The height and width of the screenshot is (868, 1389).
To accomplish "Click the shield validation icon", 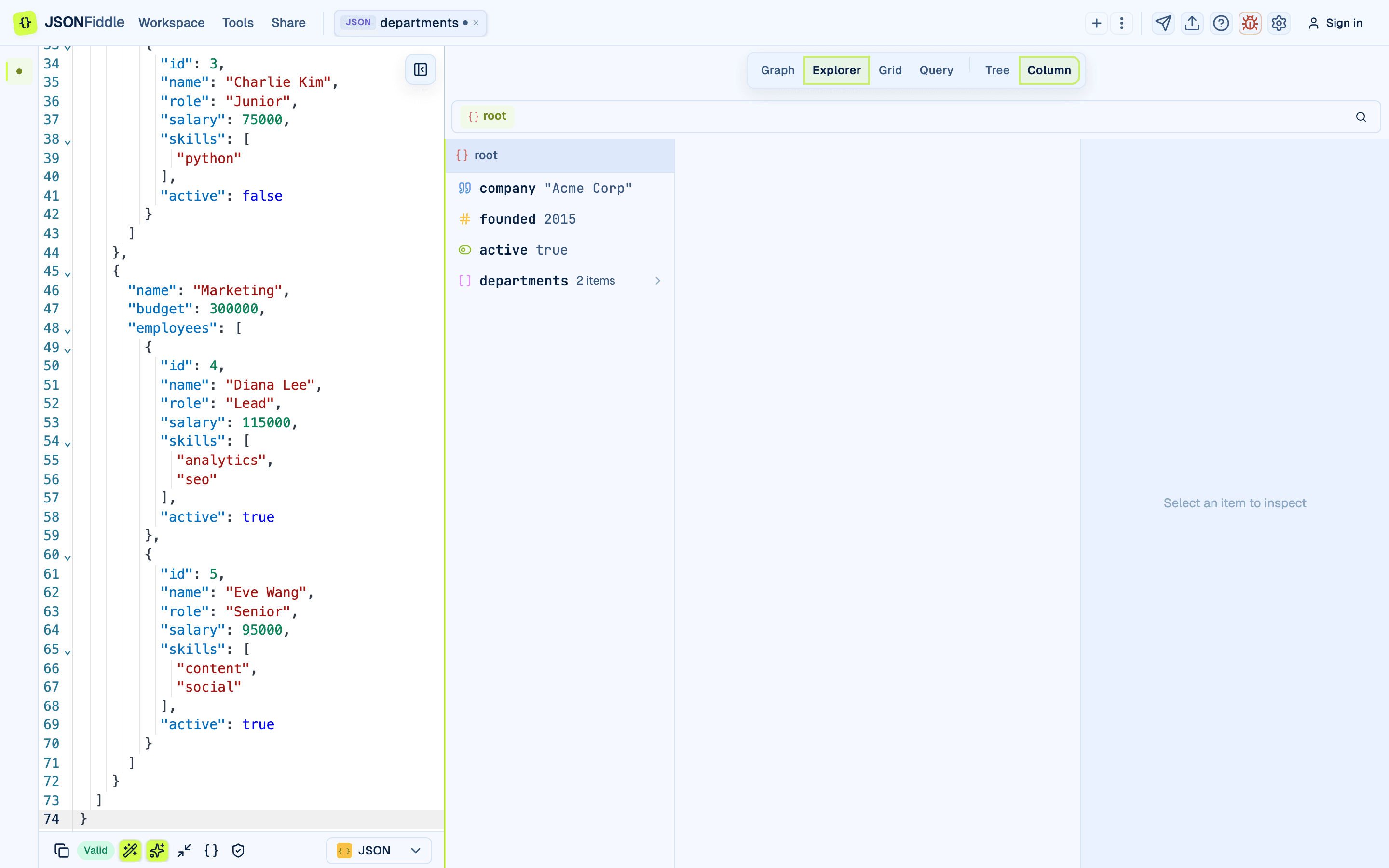I will click(238, 850).
